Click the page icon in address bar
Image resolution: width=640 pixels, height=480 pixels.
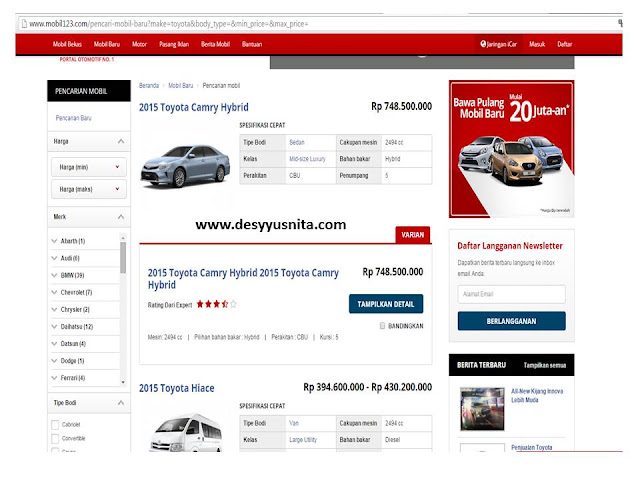[x=24, y=24]
